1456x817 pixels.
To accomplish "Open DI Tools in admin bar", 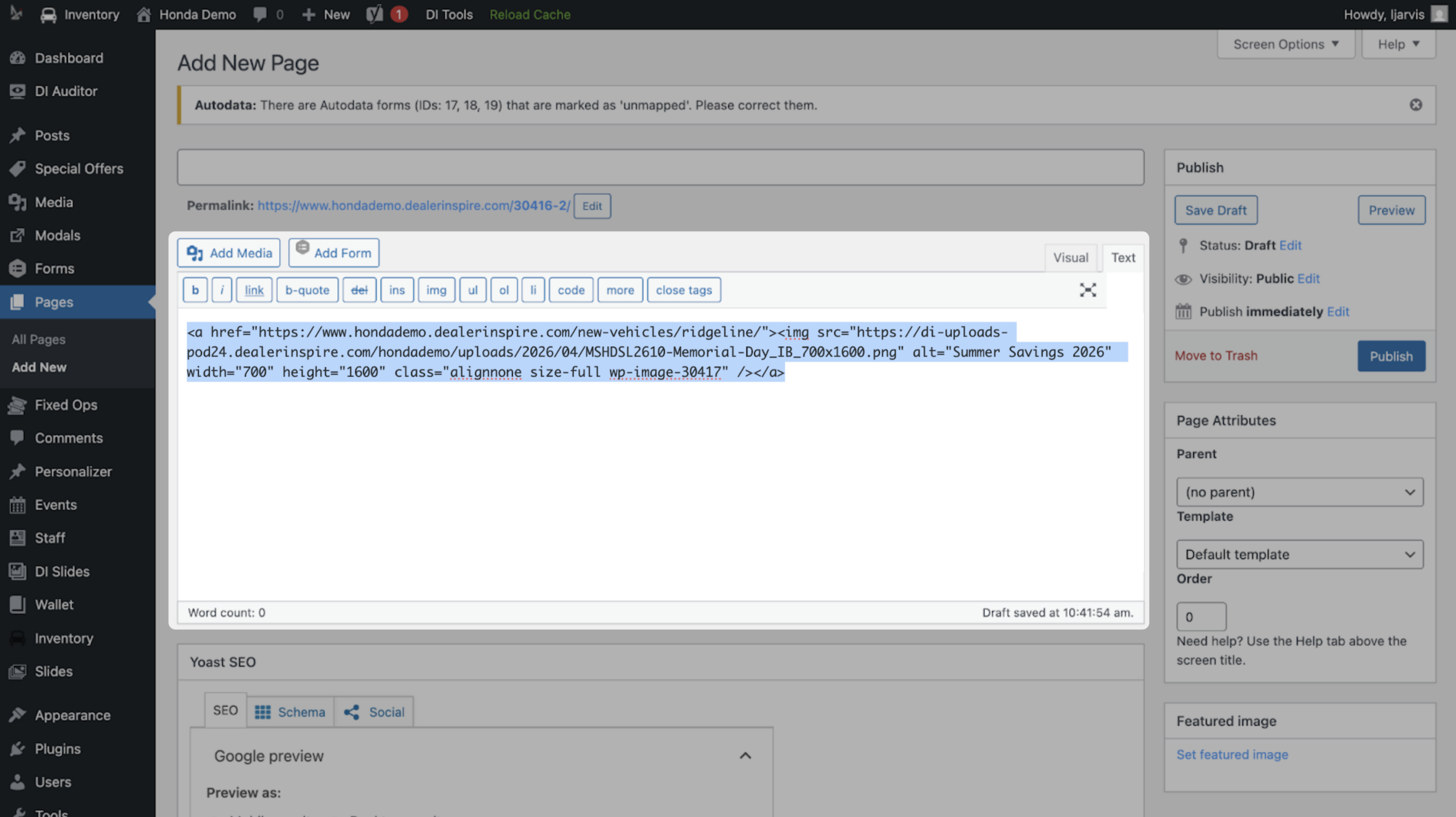I will pyautogui.click(x=449, y=14).
